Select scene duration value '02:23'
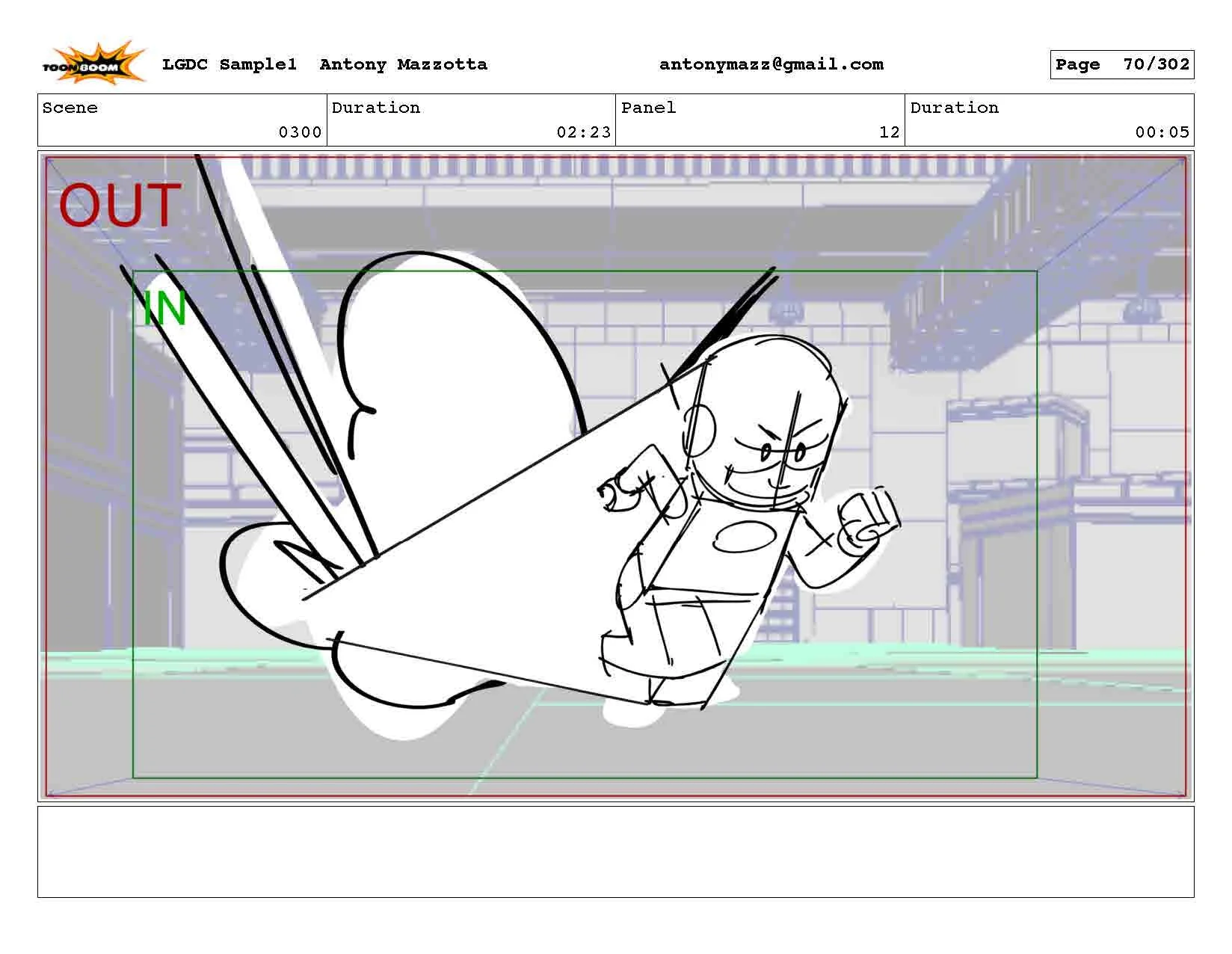The image size is (1232, 954). click(584, 132)
